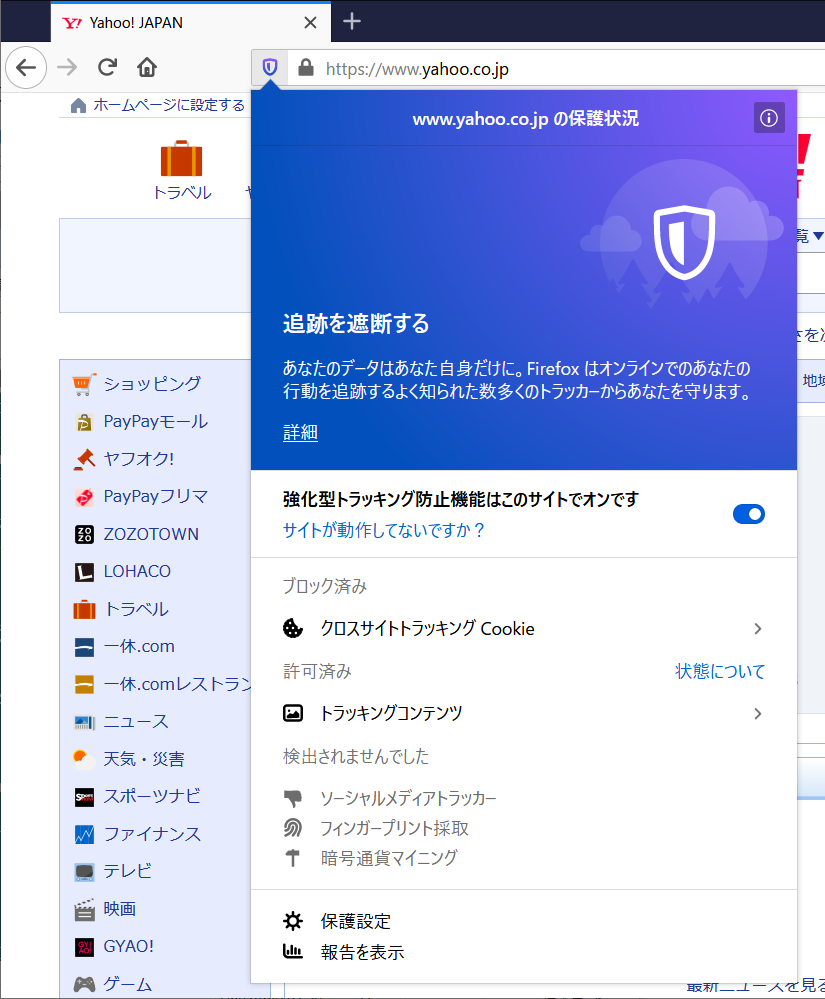
Task: Click サイトが動作してないですか？ link
Action: click(384, 530)
